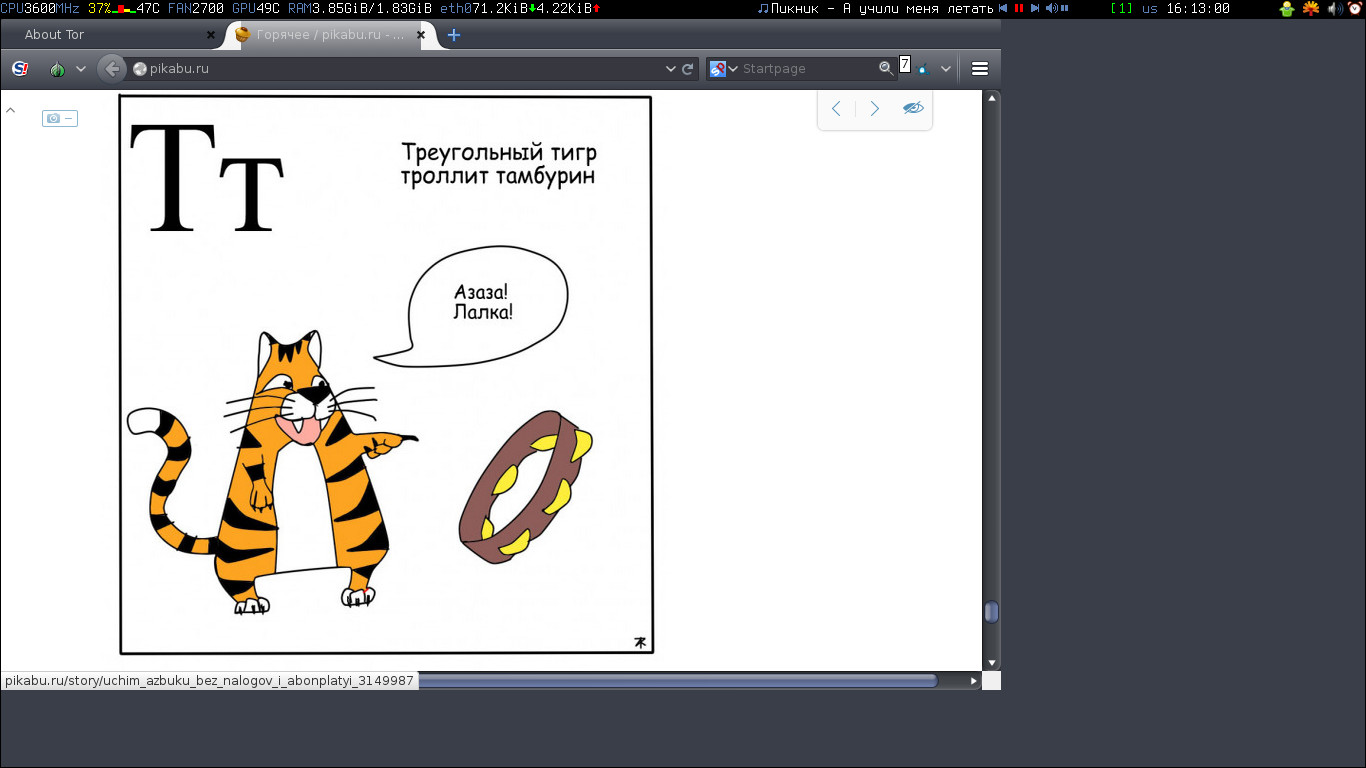Open the S! extension icon in toolbar
The image size is (1366, 768).
(20, 69)
